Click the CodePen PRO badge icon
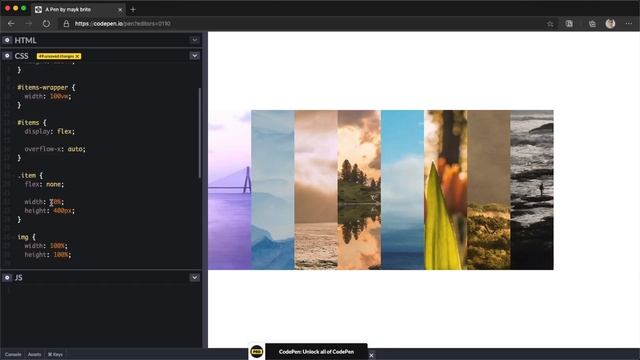Image resolution: width=640 pixels, height=360 pixels. coord(257,351)
